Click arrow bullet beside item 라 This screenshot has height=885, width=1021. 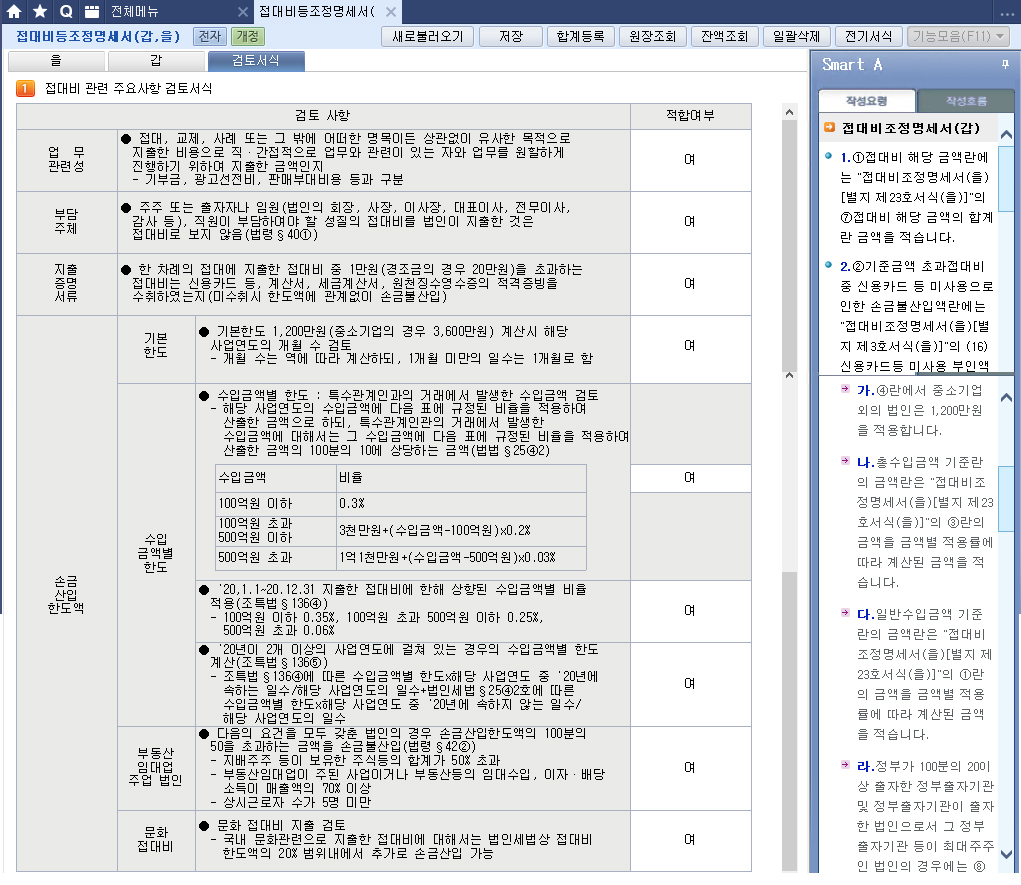(x=845, y=765)
